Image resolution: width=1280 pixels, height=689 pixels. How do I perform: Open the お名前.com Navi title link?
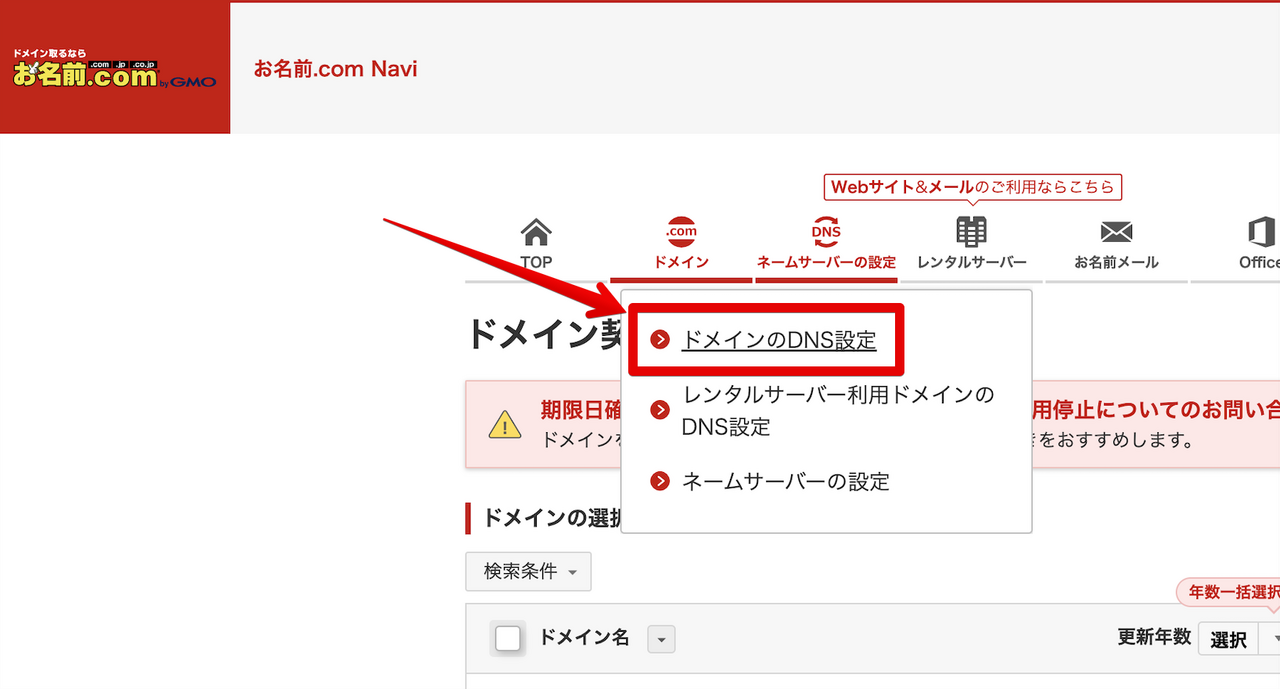tap(335, 69)
